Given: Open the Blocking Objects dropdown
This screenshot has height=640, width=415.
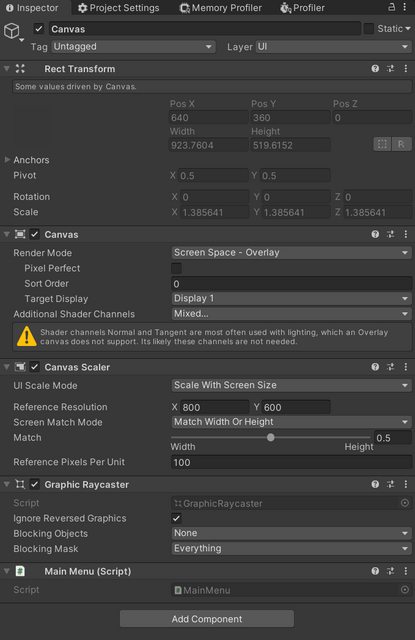Looking at the screenshot, I should [291, 533].
